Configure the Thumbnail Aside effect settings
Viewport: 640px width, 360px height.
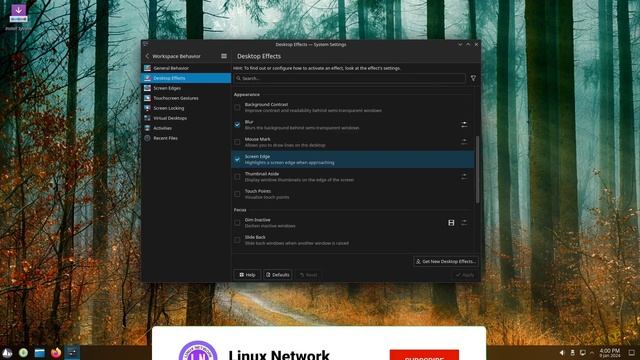[x=464, y=176]
